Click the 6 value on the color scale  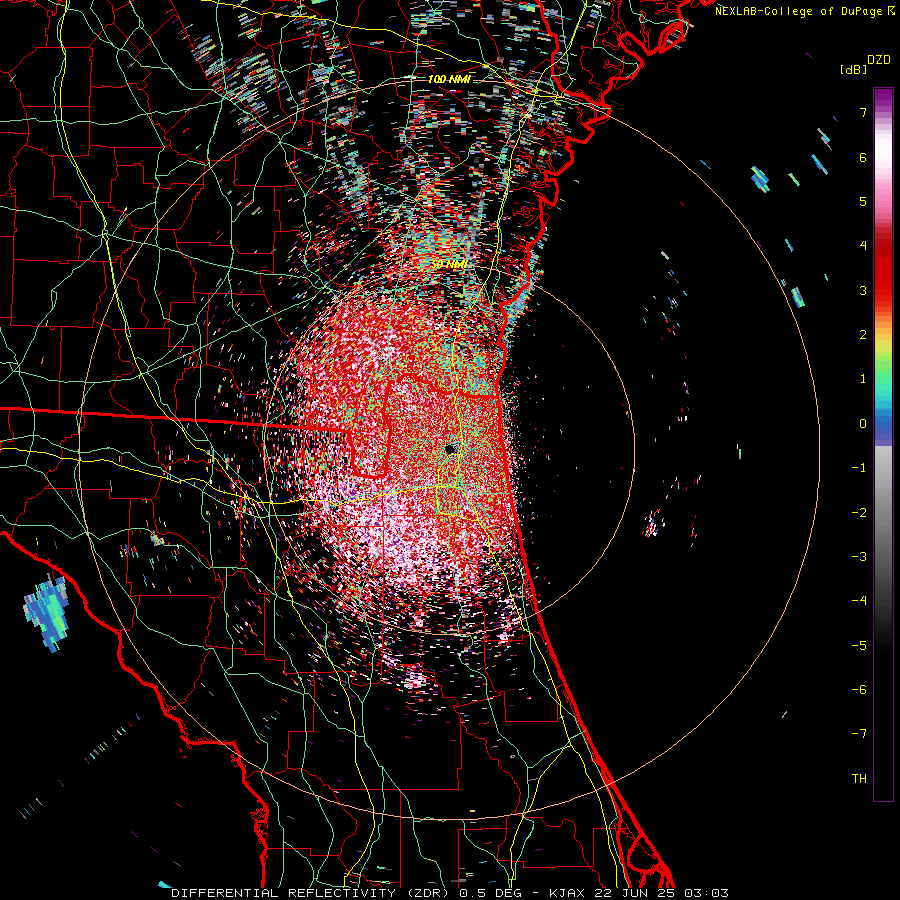point(863,157)
